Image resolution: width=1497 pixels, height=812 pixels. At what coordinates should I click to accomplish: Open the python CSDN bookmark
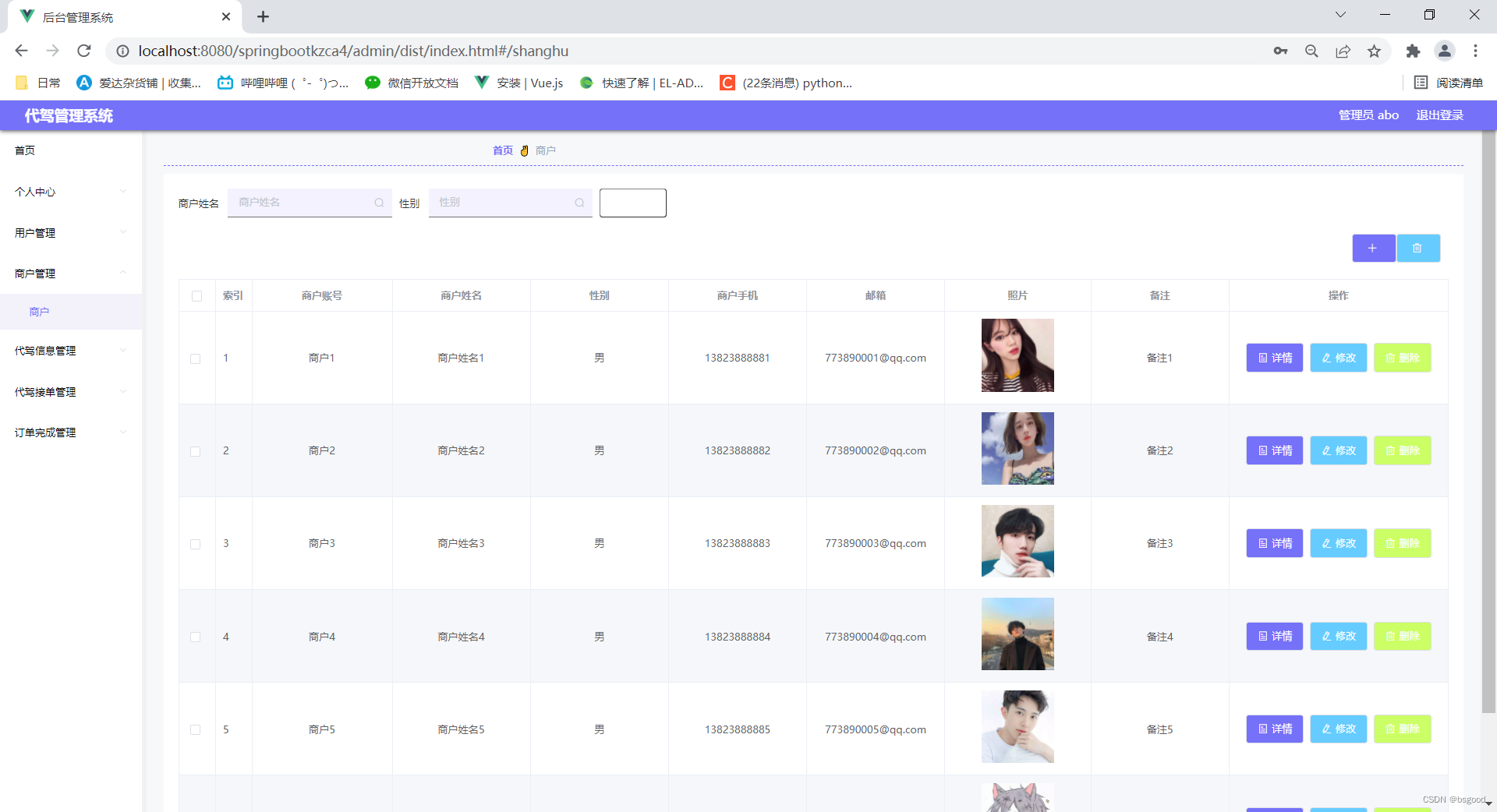click(786, 83)
